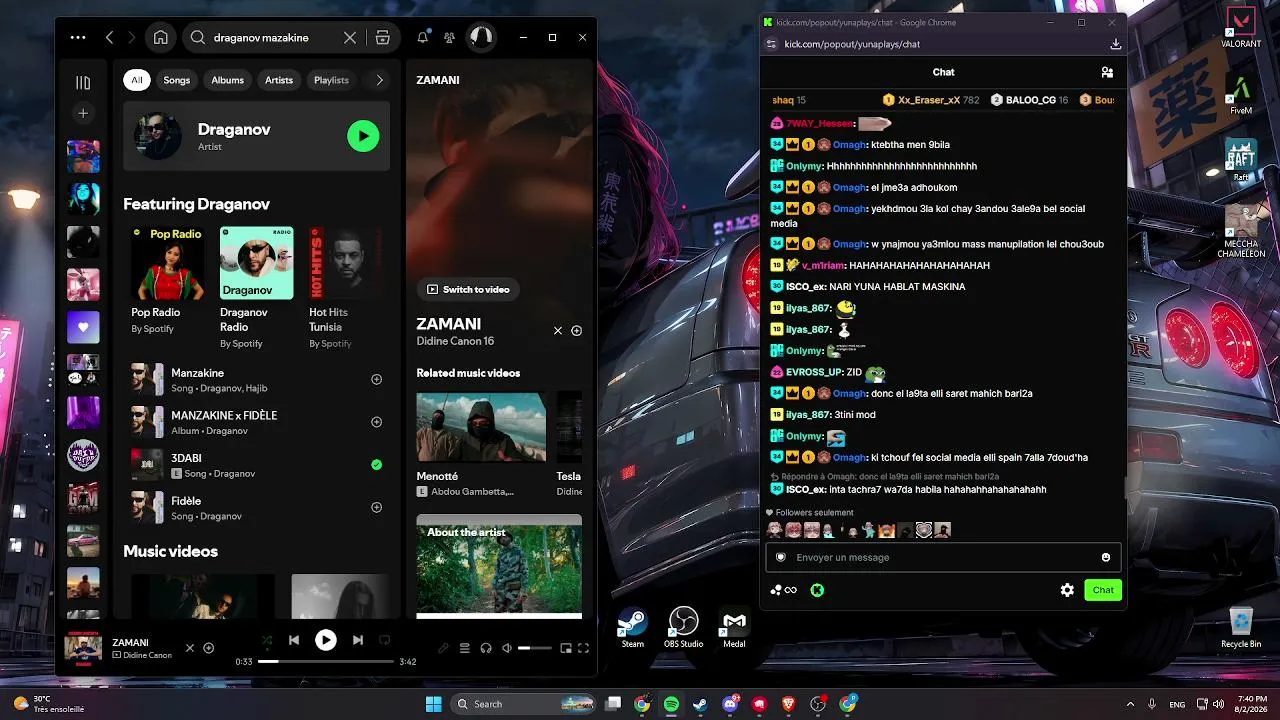Open Spotify Browse icon in search bar

coord(383,38)
